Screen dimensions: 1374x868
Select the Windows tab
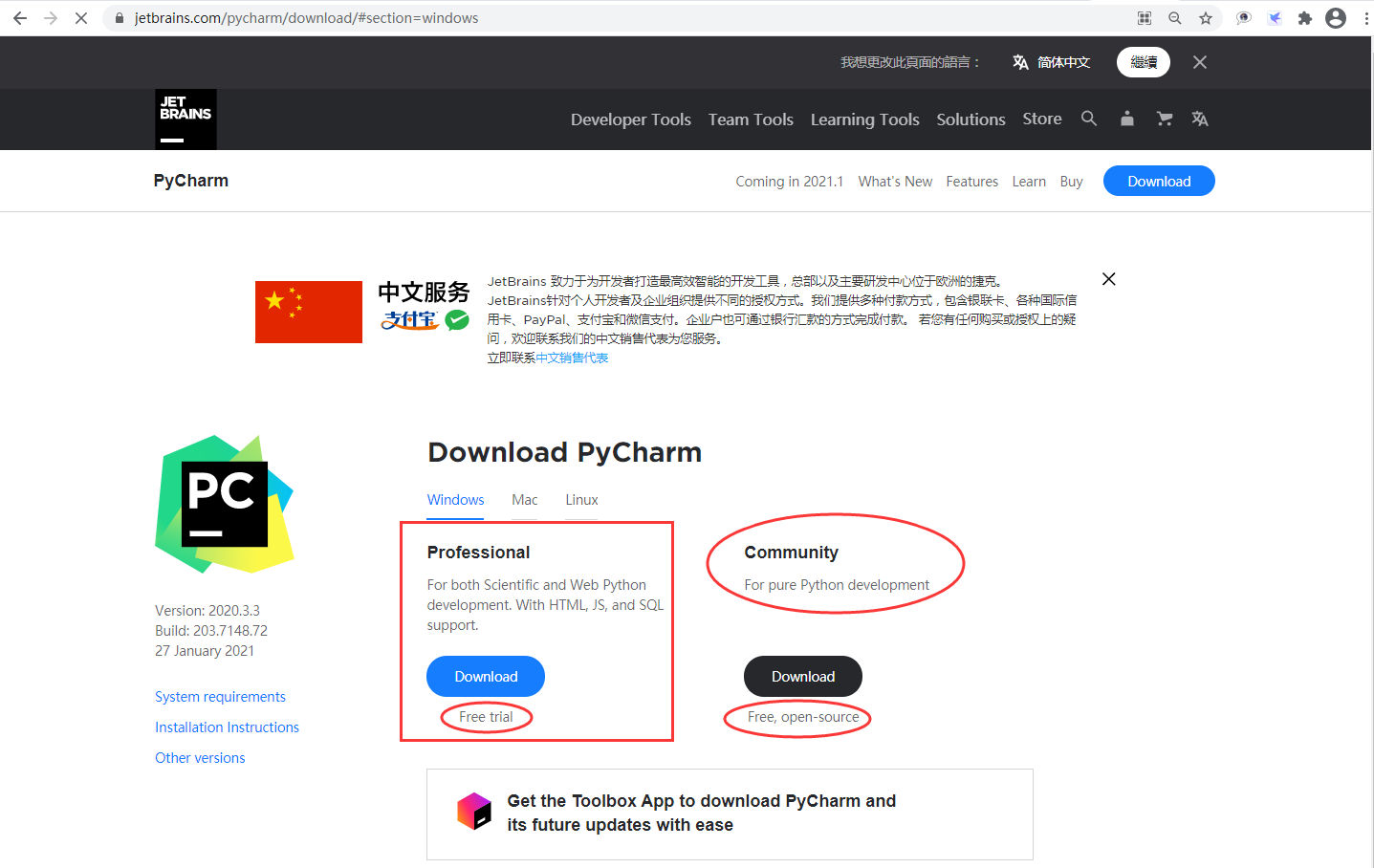coord(455,500)
